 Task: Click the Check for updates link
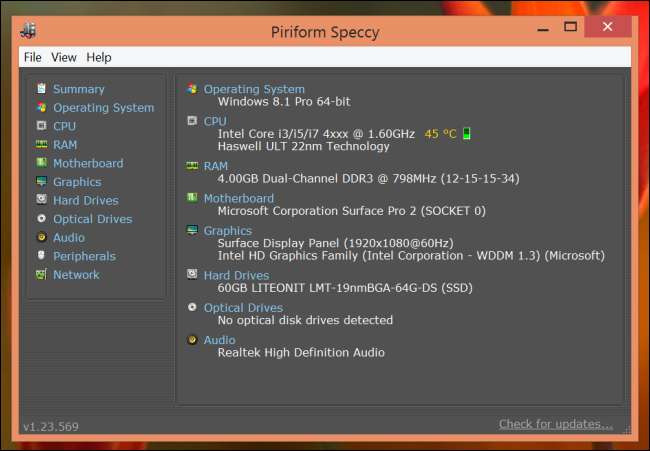tap(556, 425)
